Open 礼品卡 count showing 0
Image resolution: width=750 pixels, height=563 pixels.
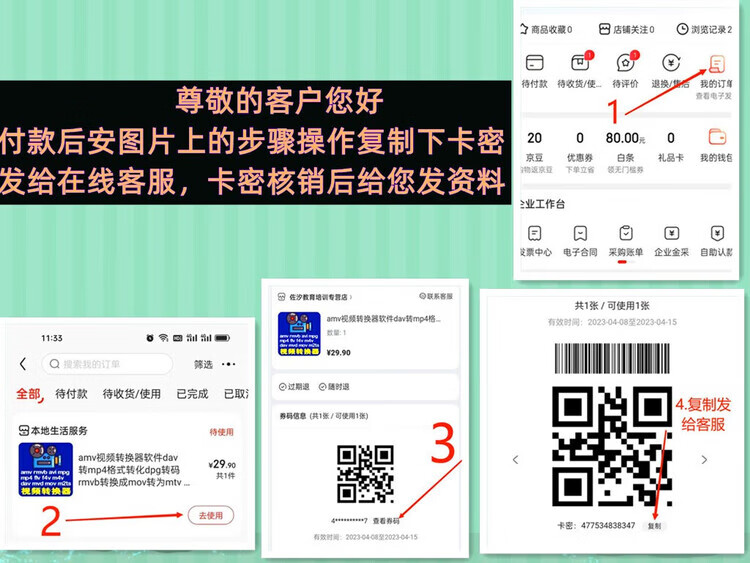[671, 147]
